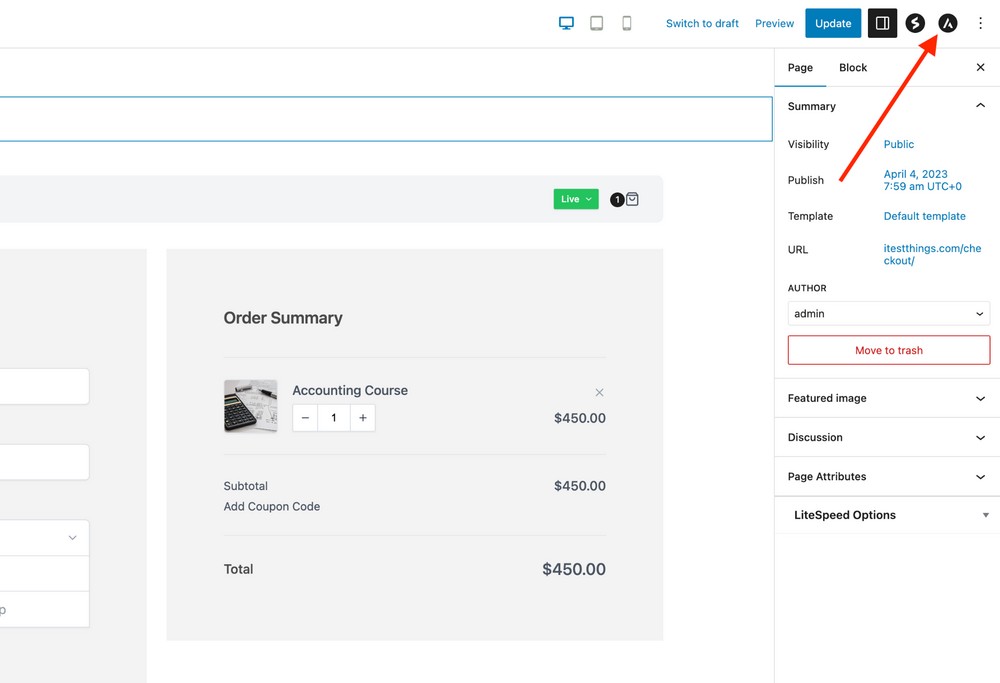Click the shopping cart icon

pyautogui.click(x=632, y=199)
